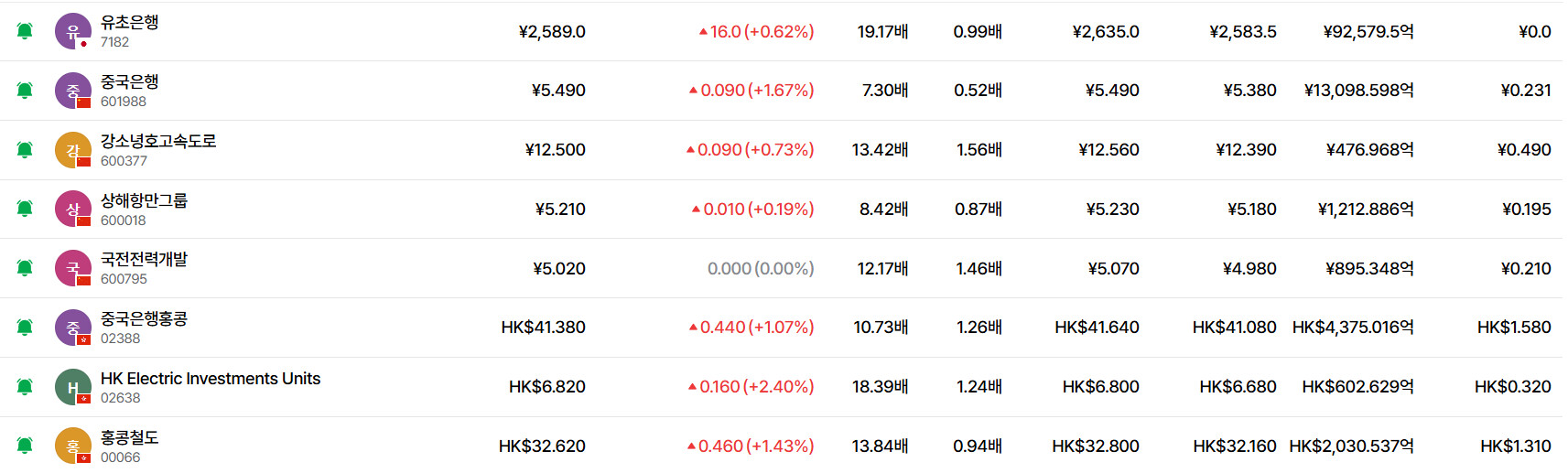This screenshot has width=1568, height=473.
Task: Click the bell icon next to 홍콩철도
Action: click(x=25, y=446)
